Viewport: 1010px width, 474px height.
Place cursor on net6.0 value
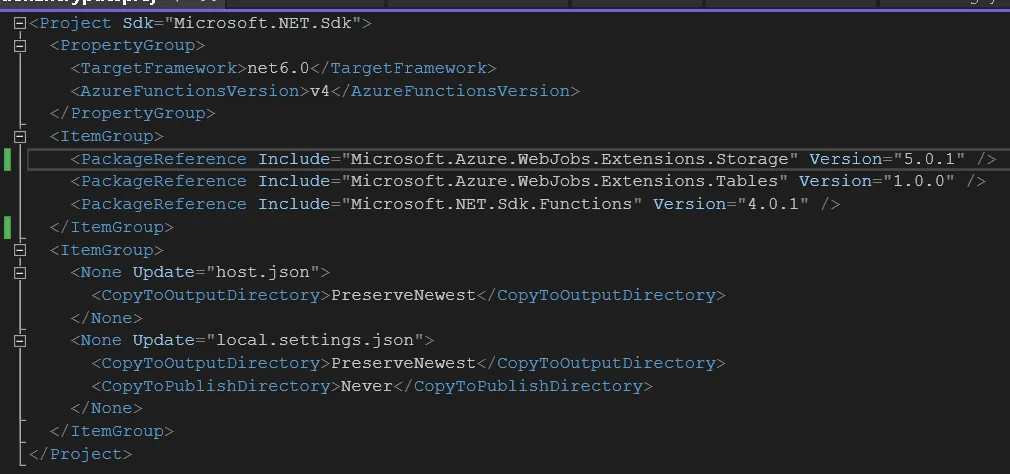(278, 68)
